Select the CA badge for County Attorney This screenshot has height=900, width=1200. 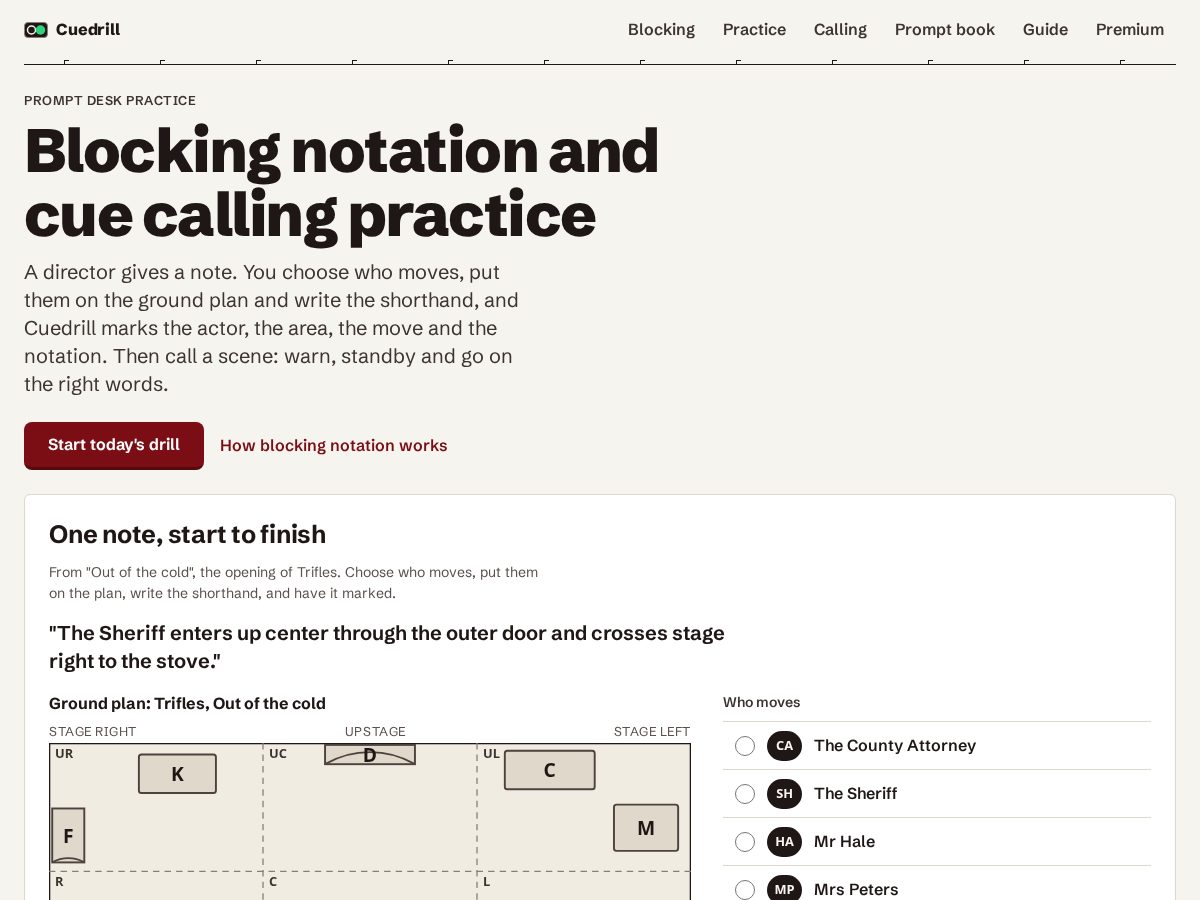click(x=784, y=746)
